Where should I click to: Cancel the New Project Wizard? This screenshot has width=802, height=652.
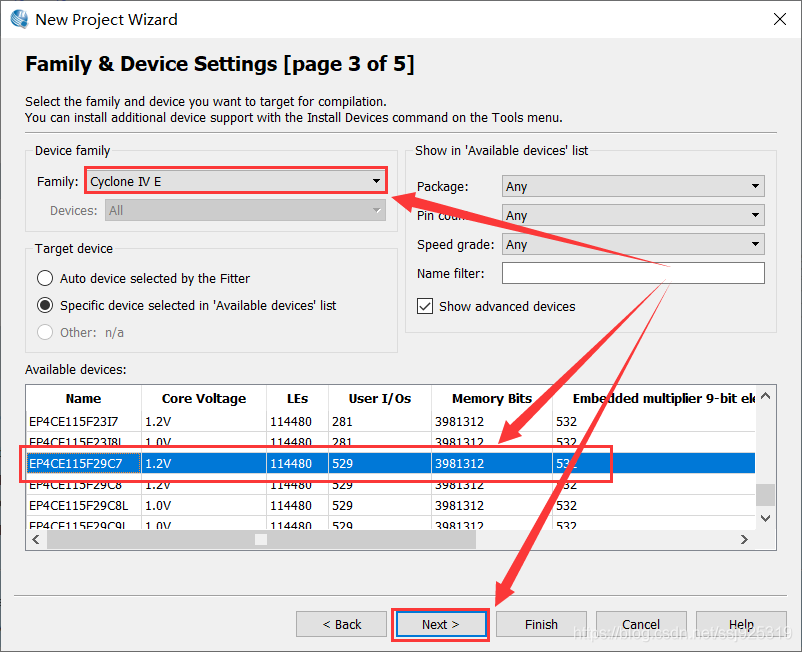641,624
